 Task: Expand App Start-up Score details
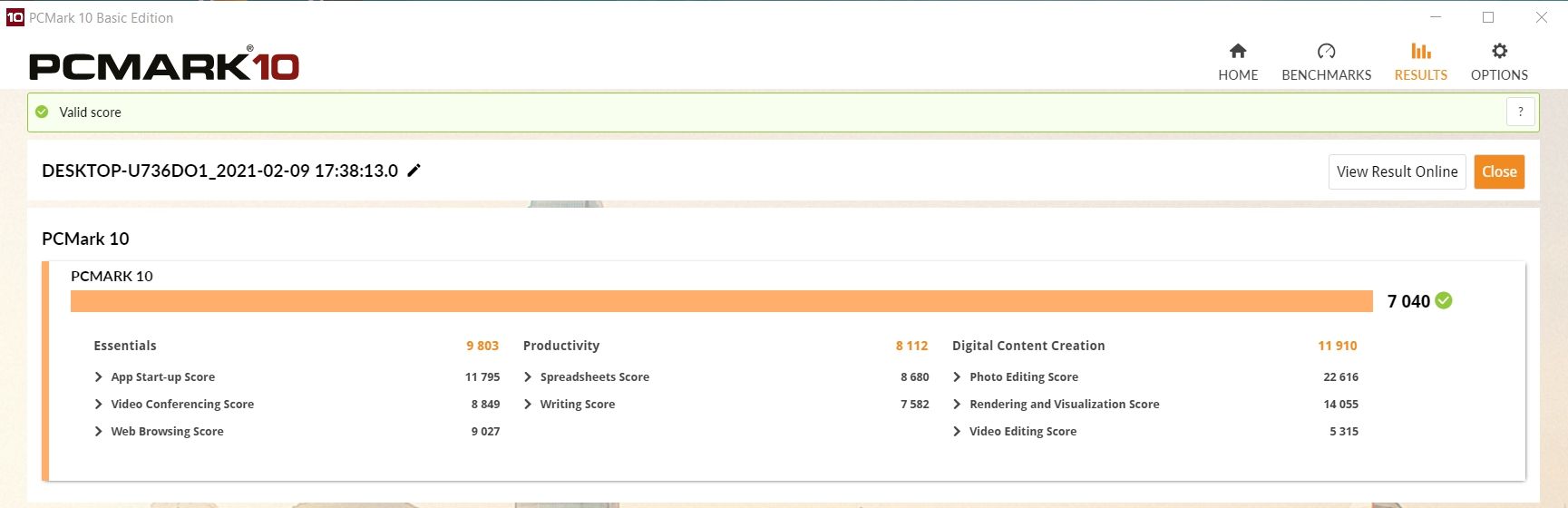pyautogui.click(x=98, y=376)
